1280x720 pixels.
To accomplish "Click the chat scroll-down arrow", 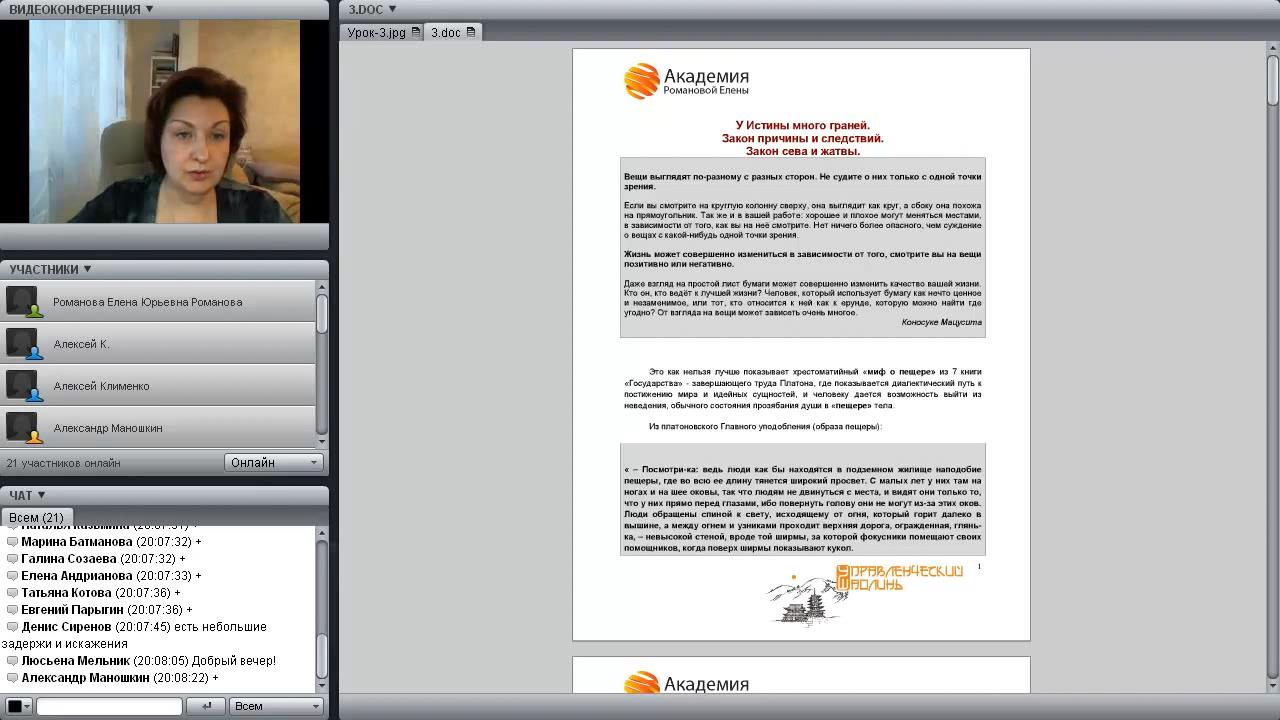I will point(322,687).
